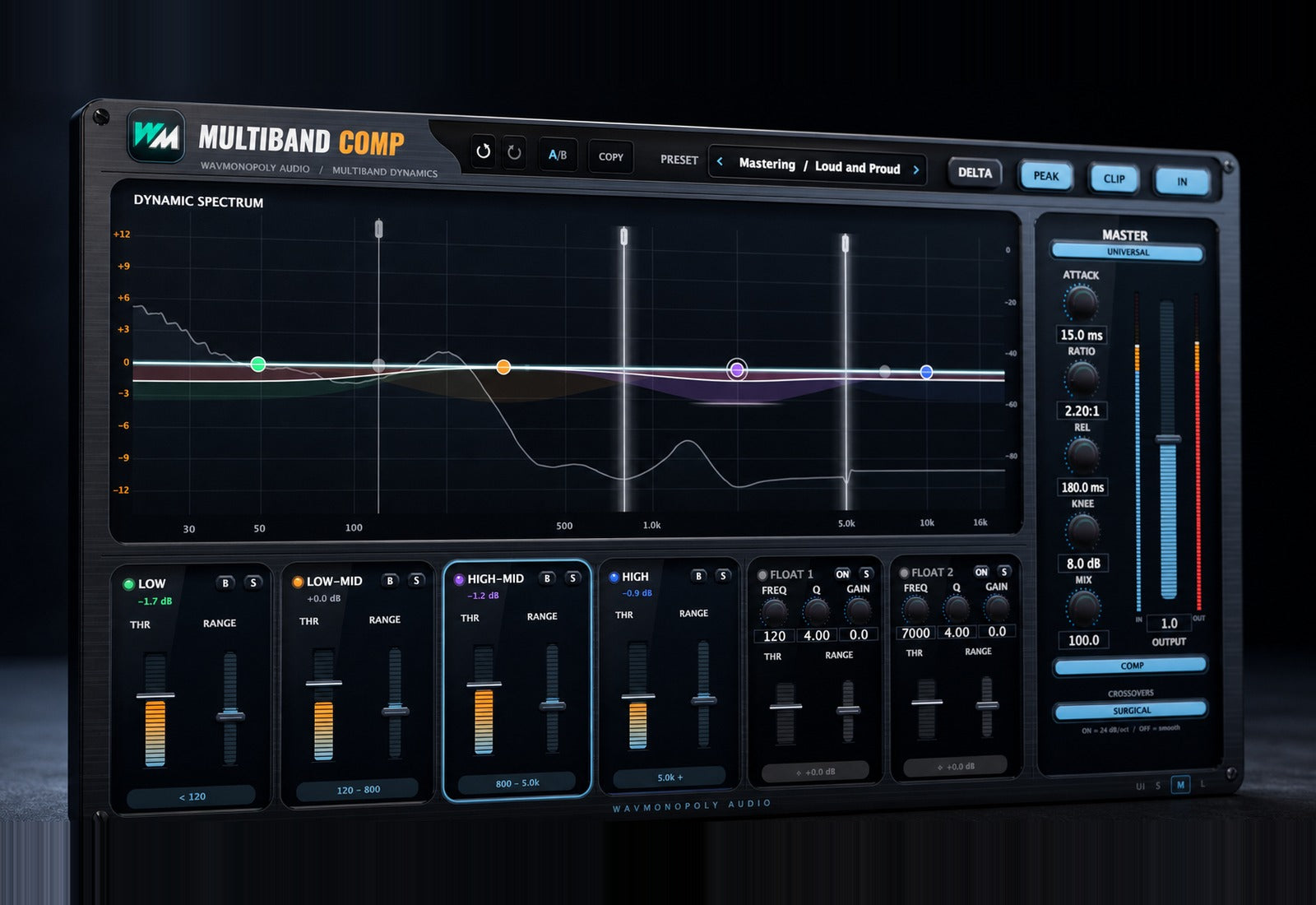Open the HIGH-MID '800 – 5.0k' range selector

pos(517,783)
